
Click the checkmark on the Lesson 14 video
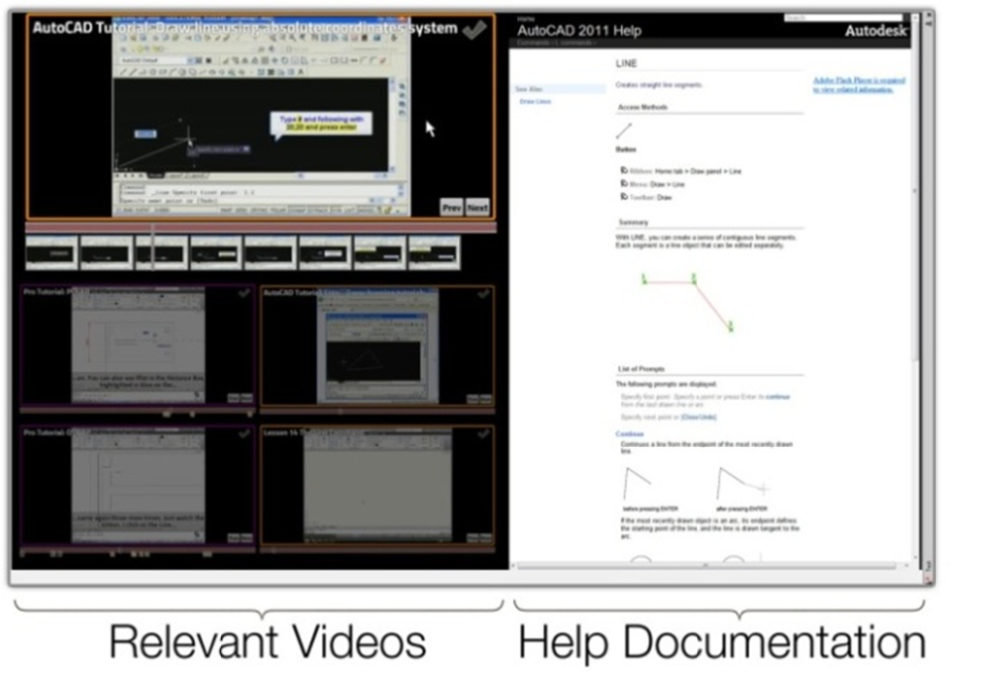484,434
